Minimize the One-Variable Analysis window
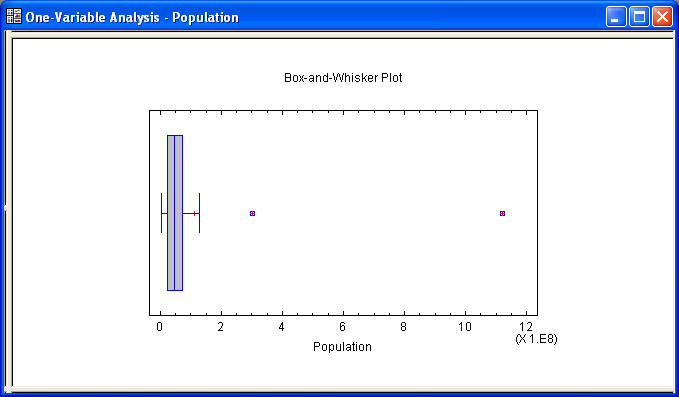This screenshot has height=397, width=679. 616,17
